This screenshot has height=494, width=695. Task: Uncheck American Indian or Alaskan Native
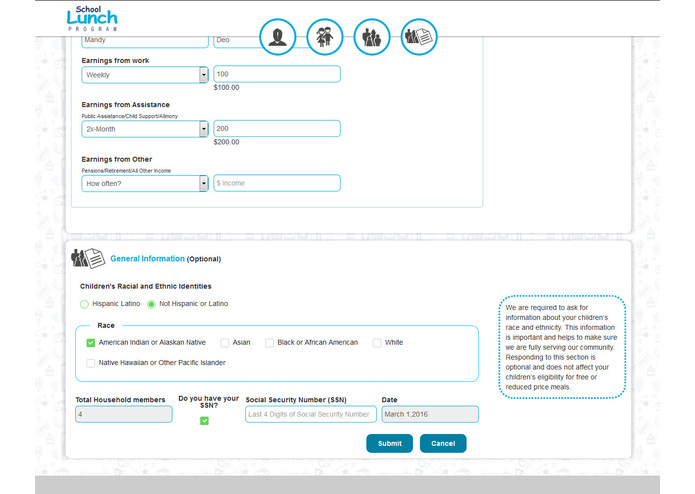tap(91, 343)
